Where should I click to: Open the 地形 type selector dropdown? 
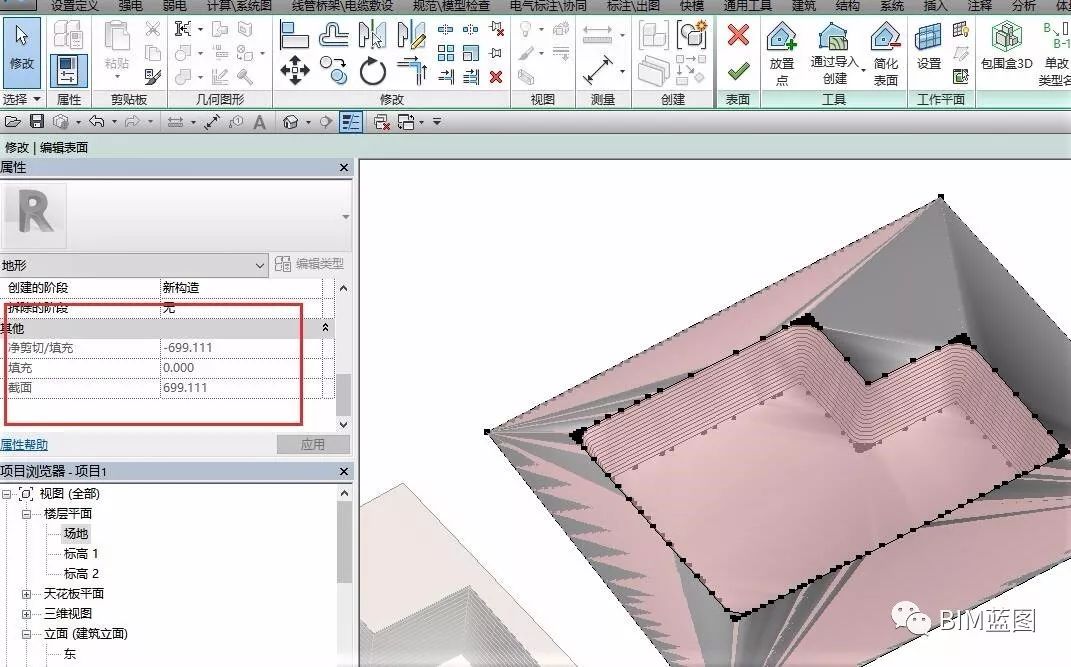pyautogui.click(x=260, y=265)
